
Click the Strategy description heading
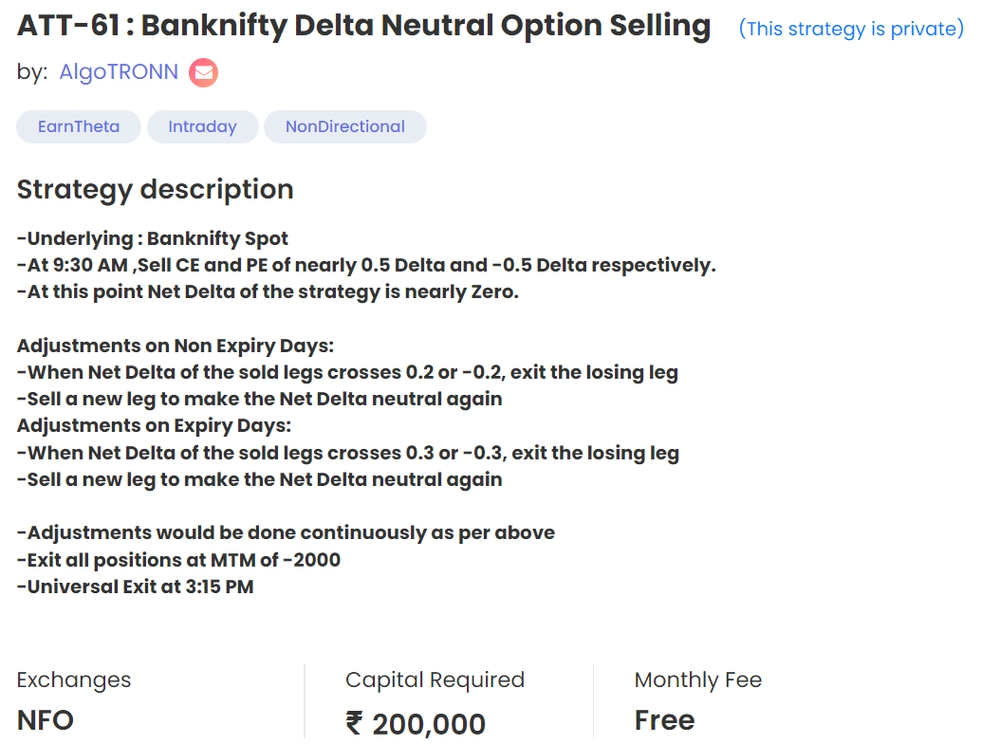pos(155,189)
